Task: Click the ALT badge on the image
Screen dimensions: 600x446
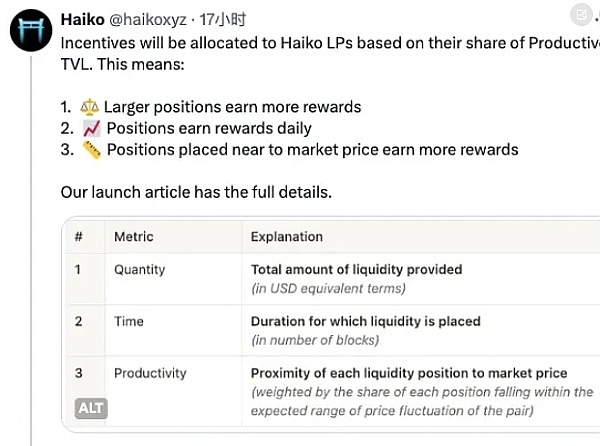Action: [x=90, y=408]
